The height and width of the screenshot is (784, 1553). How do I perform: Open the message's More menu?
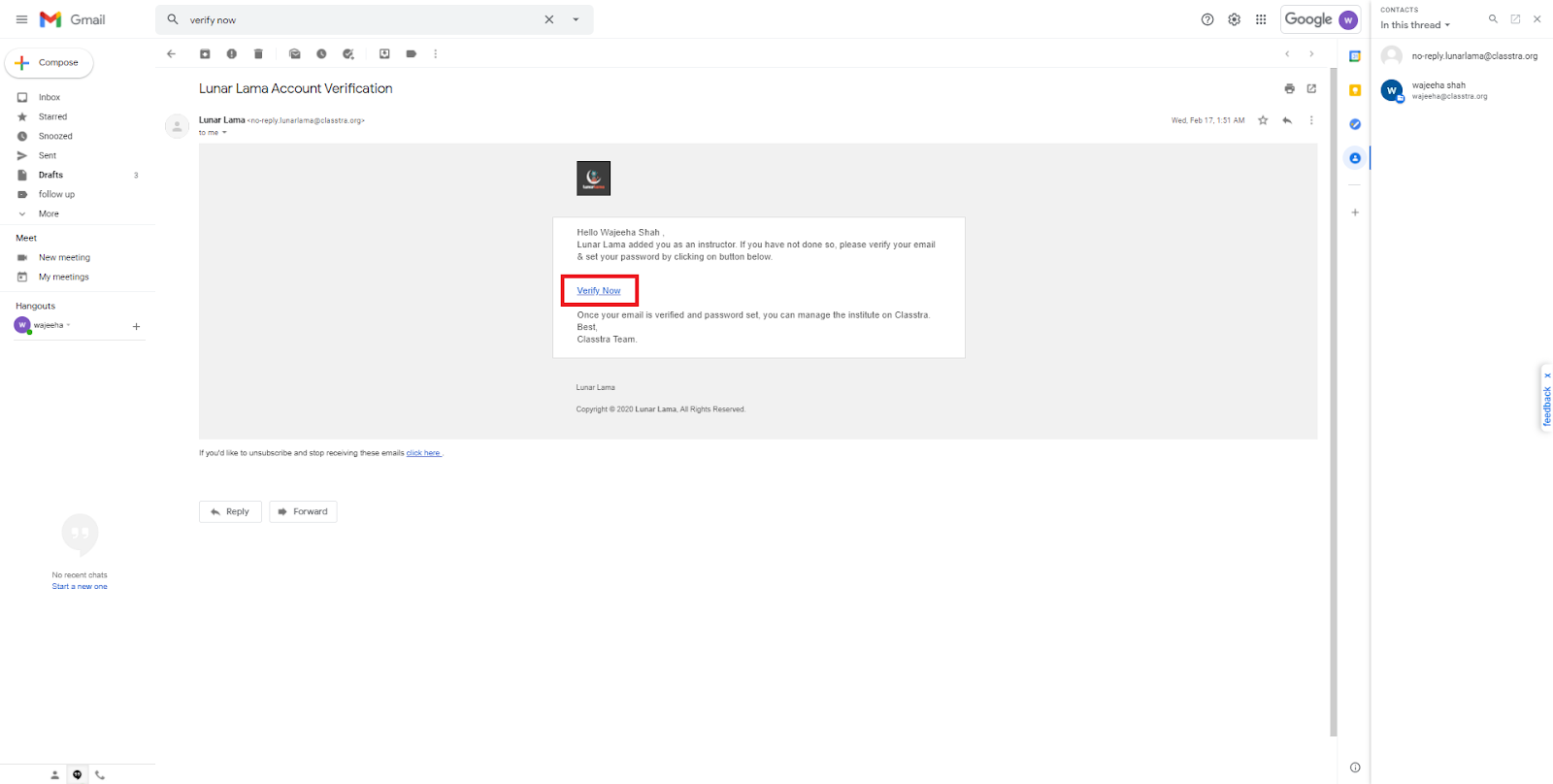tap(1311, 120)
